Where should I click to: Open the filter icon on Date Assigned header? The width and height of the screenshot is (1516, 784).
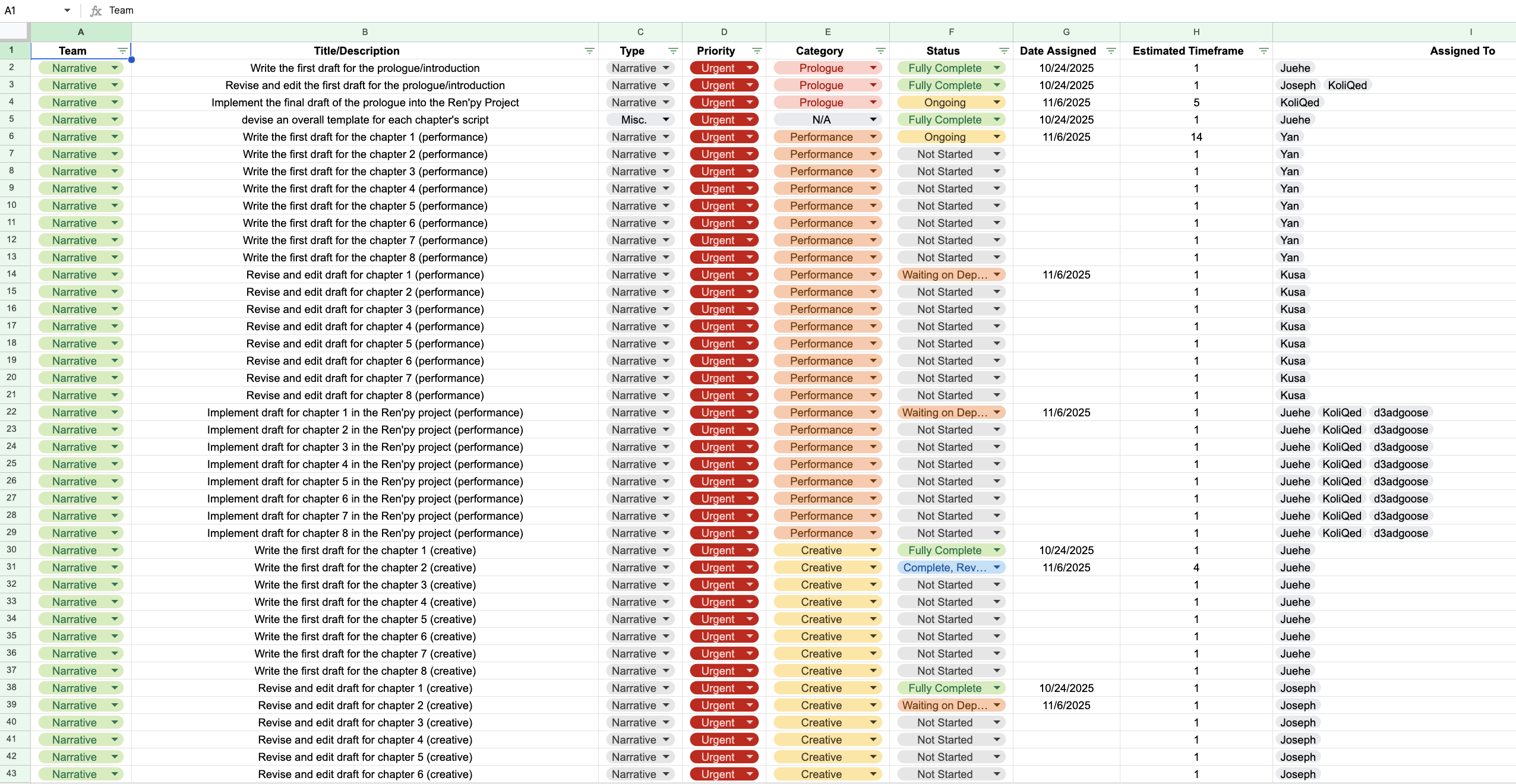coord(1111,51)
